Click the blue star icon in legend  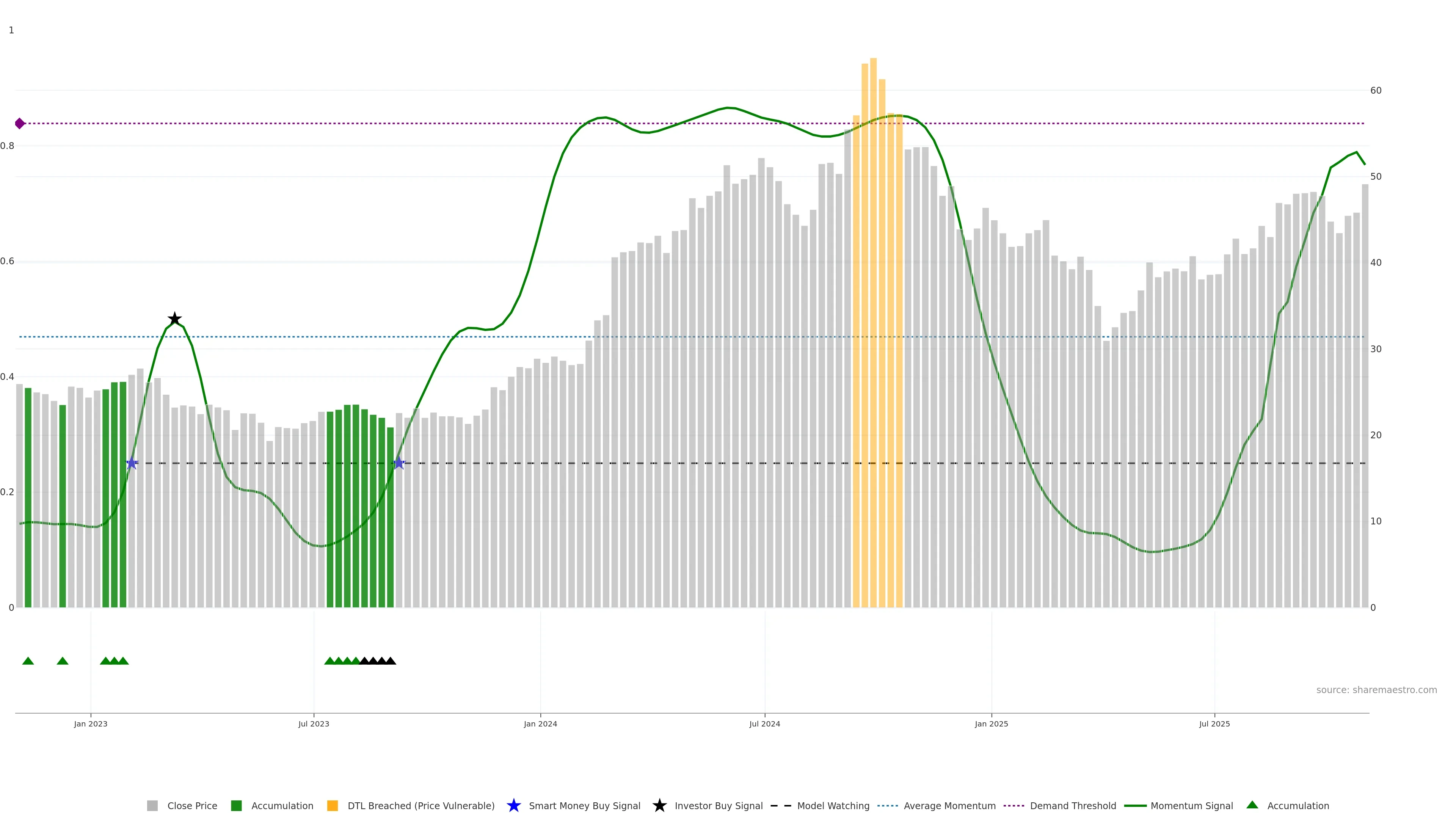click(513, 806)
